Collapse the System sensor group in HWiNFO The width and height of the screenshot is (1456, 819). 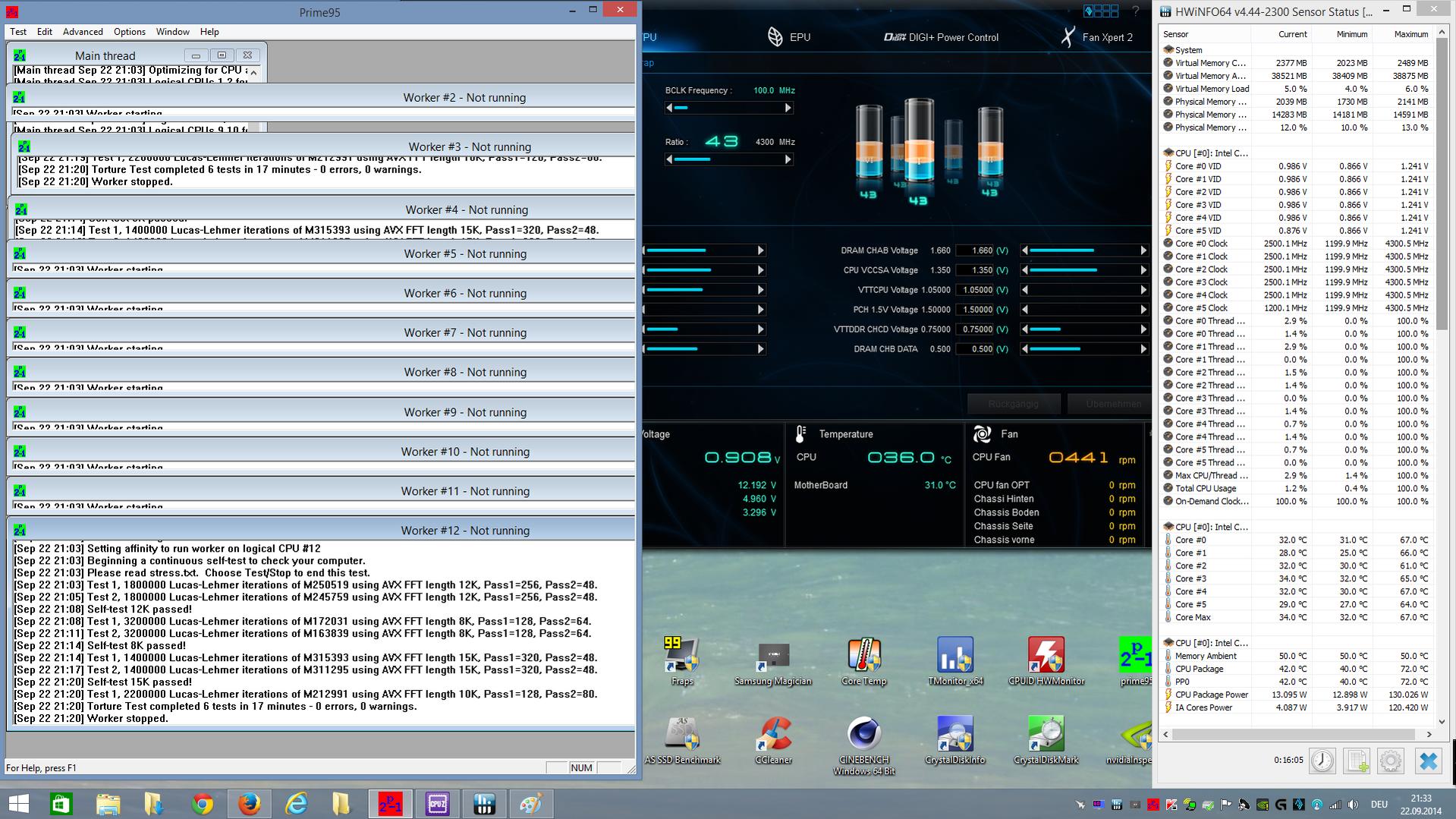tap(1168, 50)
